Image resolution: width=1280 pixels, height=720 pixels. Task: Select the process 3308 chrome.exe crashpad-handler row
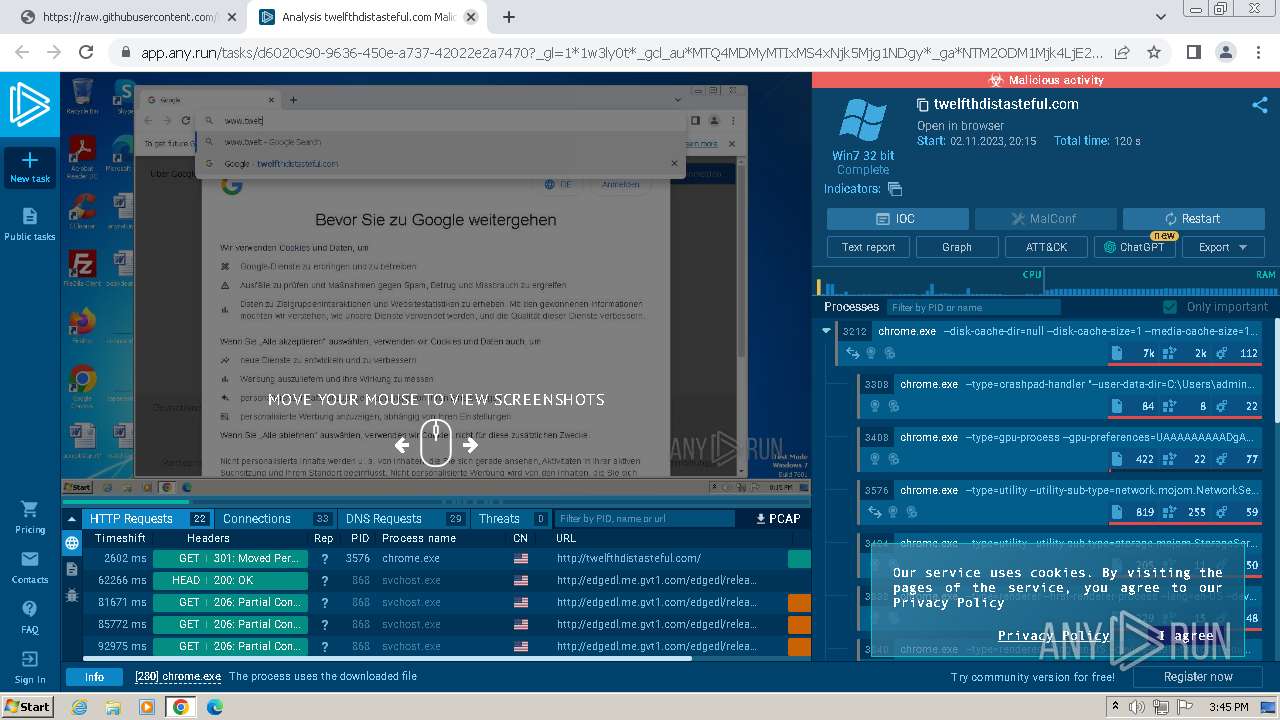point(1060,395)
